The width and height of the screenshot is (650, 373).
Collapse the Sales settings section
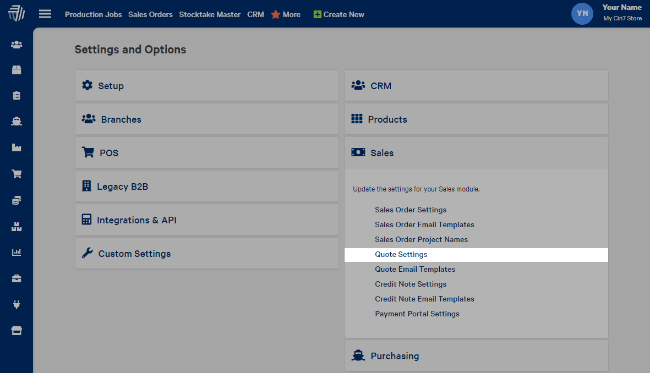point(476,153)
